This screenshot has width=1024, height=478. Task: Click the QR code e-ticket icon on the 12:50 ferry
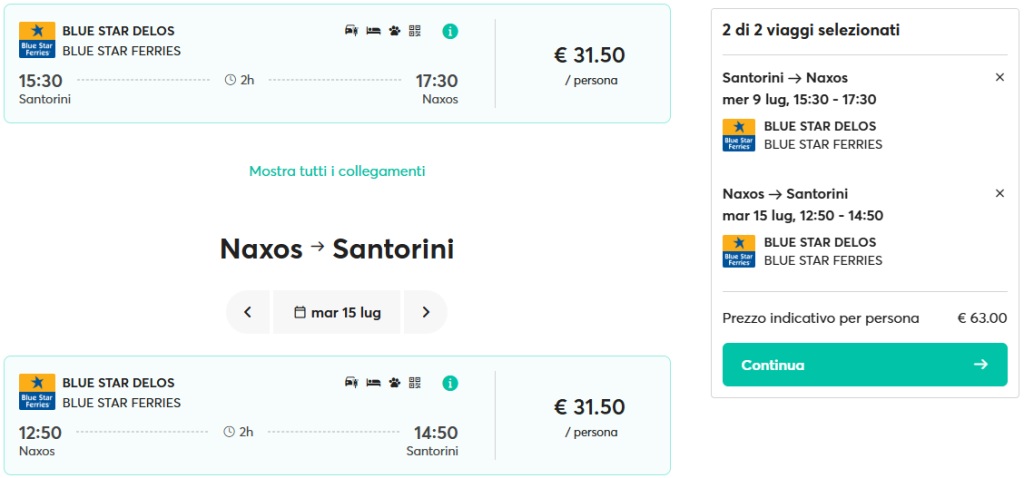(x=415, y=382)
